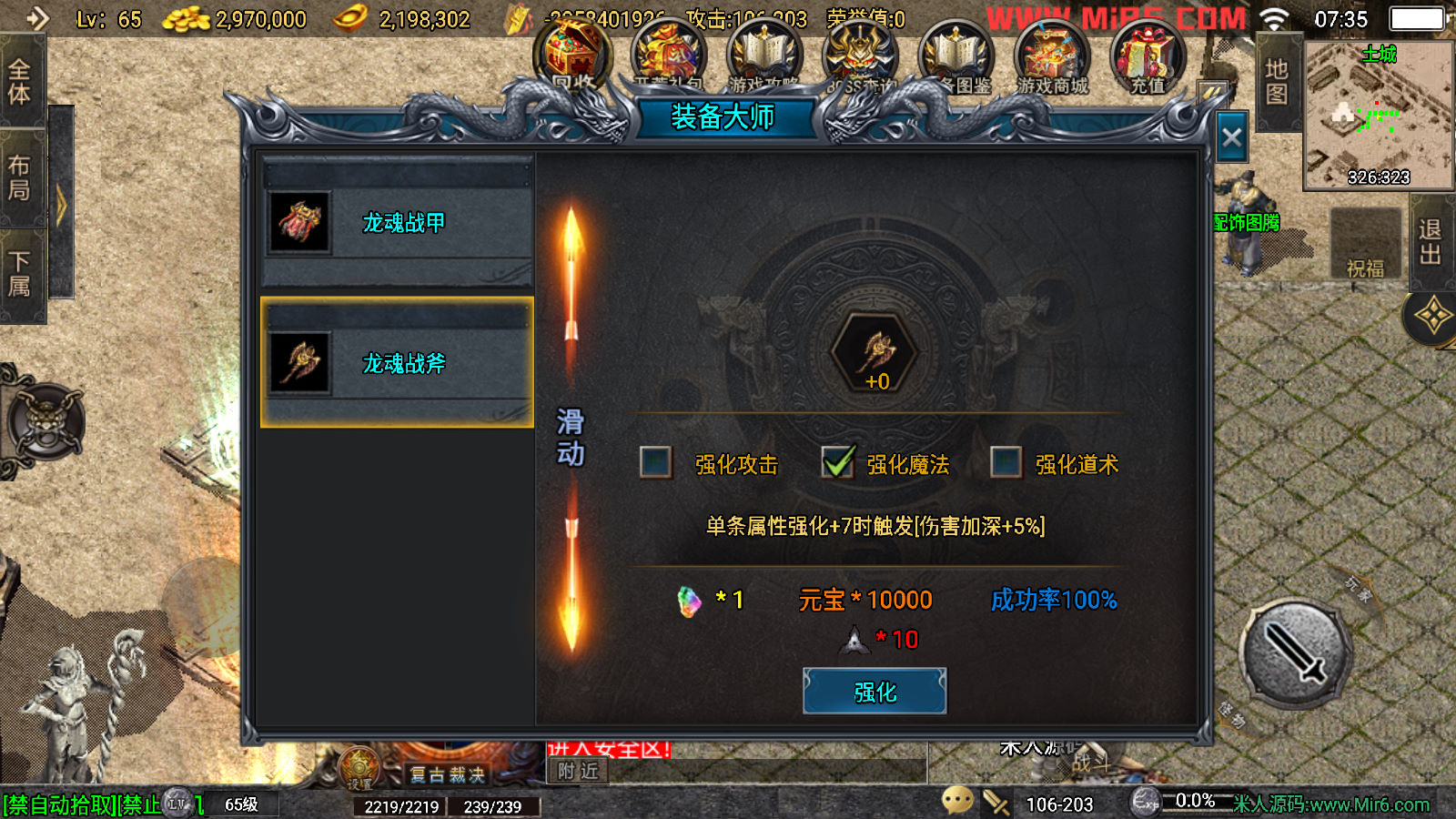
Task: Click the 强化 enhance button
Action: (x=875, y=692)
